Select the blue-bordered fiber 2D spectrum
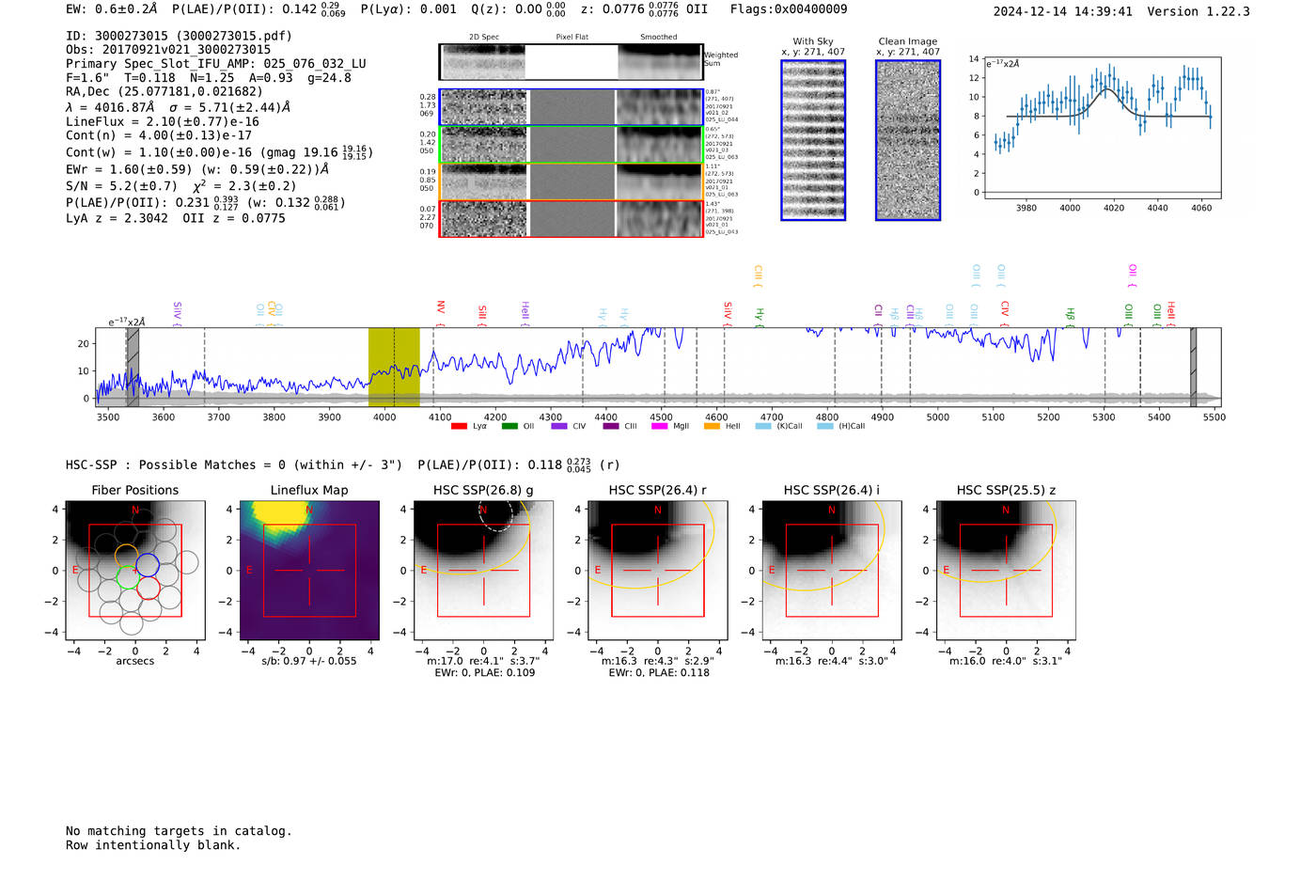The image size is (1316, 896). click(572, 107)
